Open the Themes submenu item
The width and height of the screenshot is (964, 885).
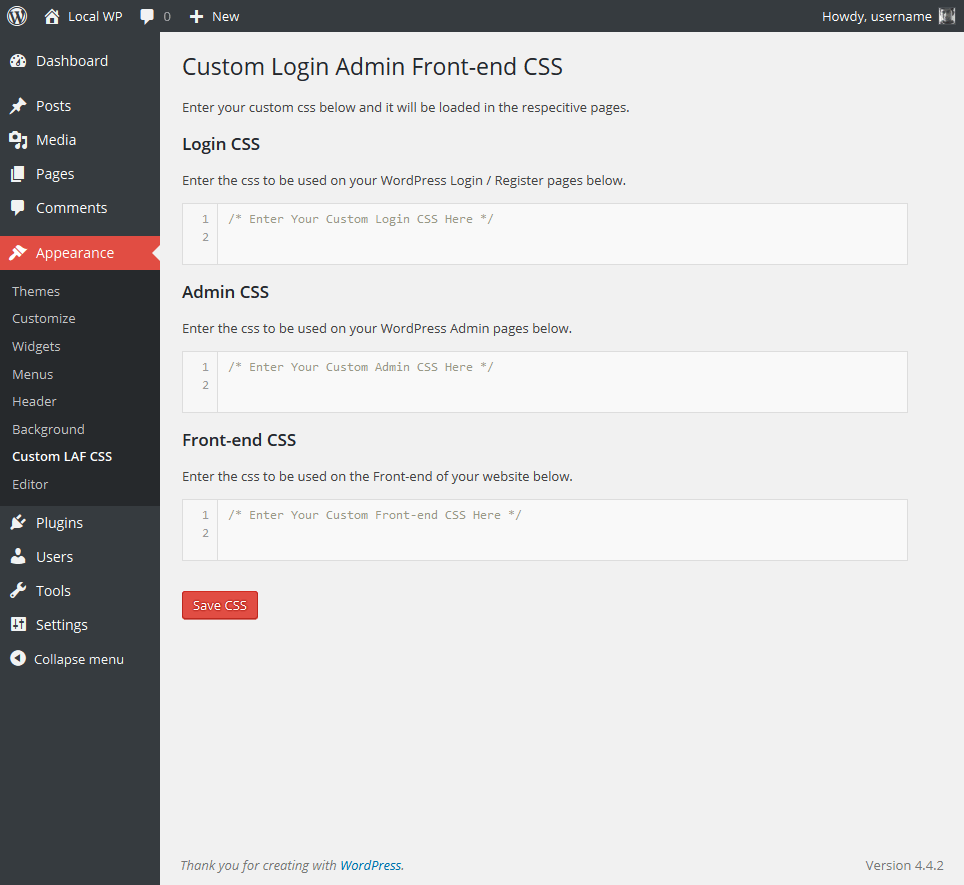click(36, 291)
